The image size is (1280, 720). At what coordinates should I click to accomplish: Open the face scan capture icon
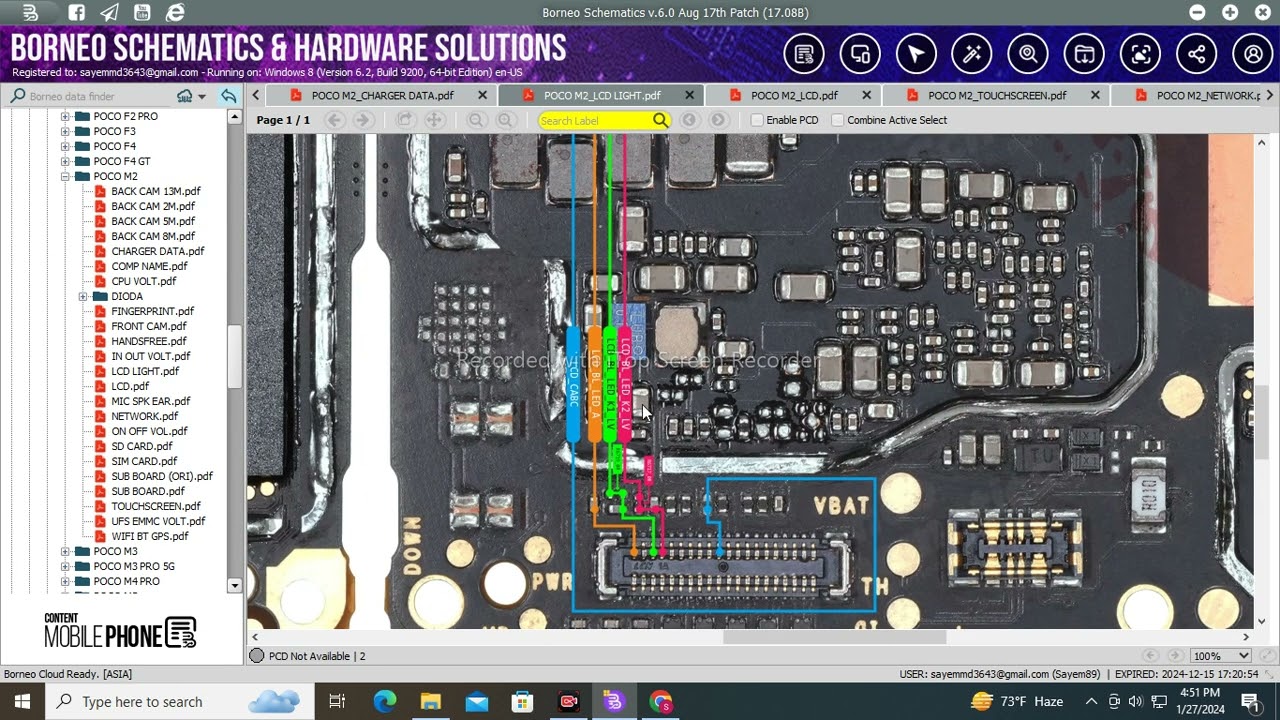point(1140,54)
